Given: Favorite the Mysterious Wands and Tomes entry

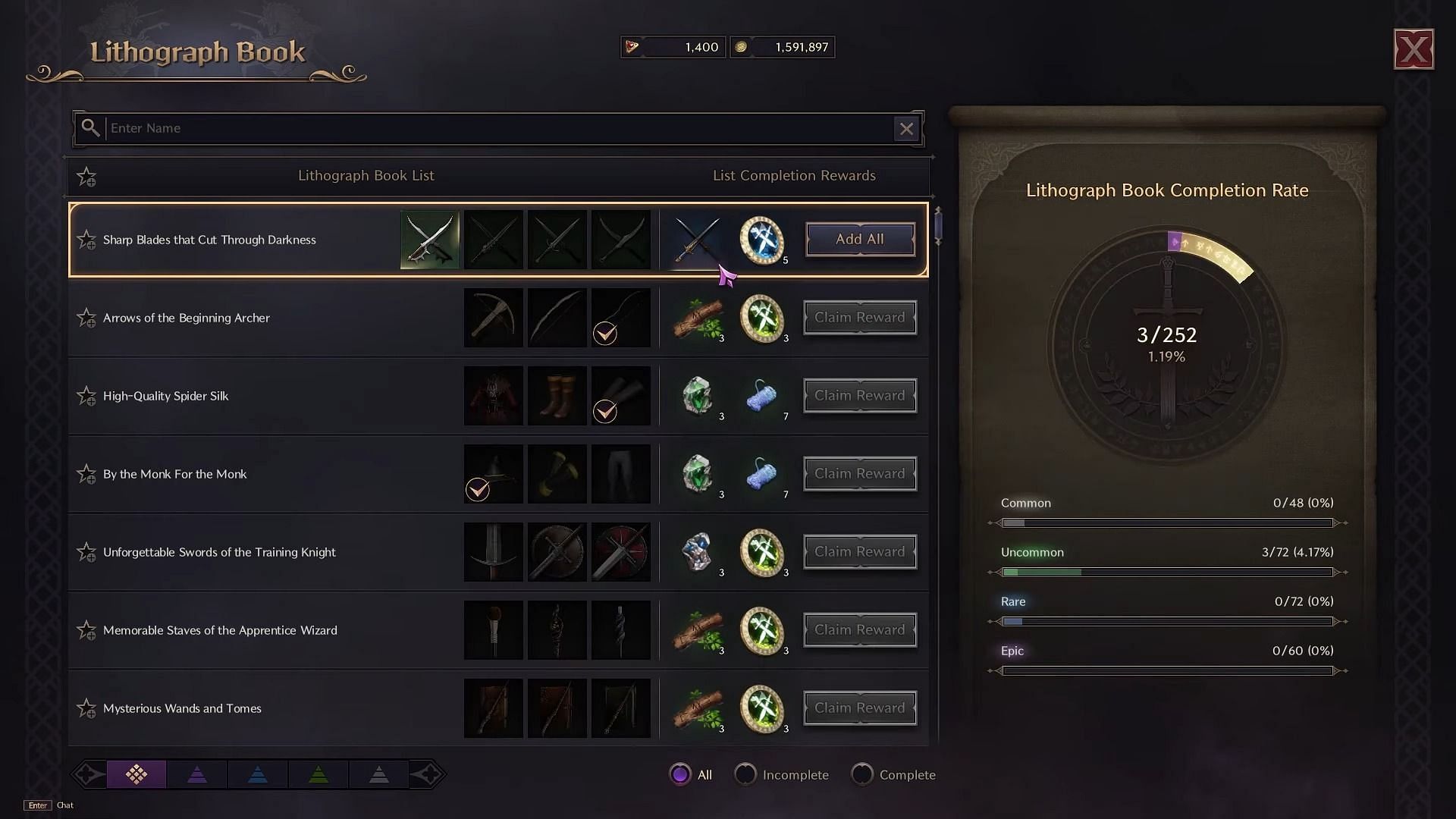Looking at the screenshot, I should [86, 708].
